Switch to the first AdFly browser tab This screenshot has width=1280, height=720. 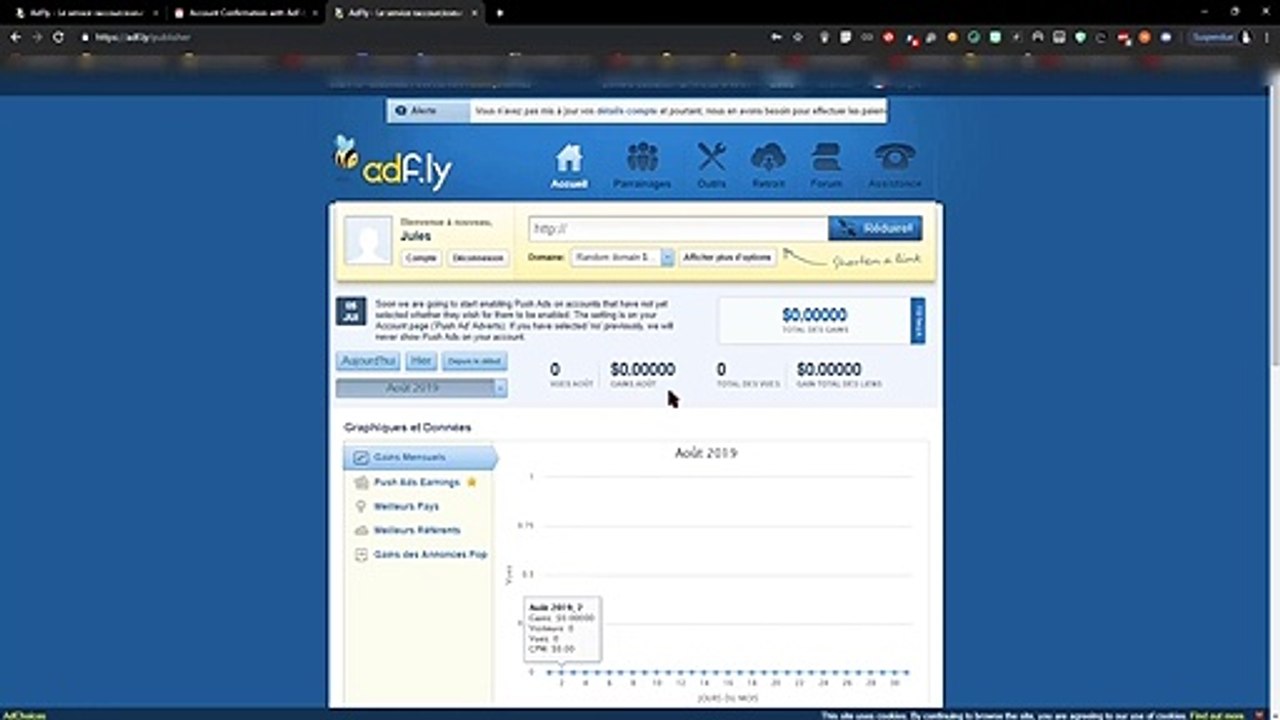[86, 13]
